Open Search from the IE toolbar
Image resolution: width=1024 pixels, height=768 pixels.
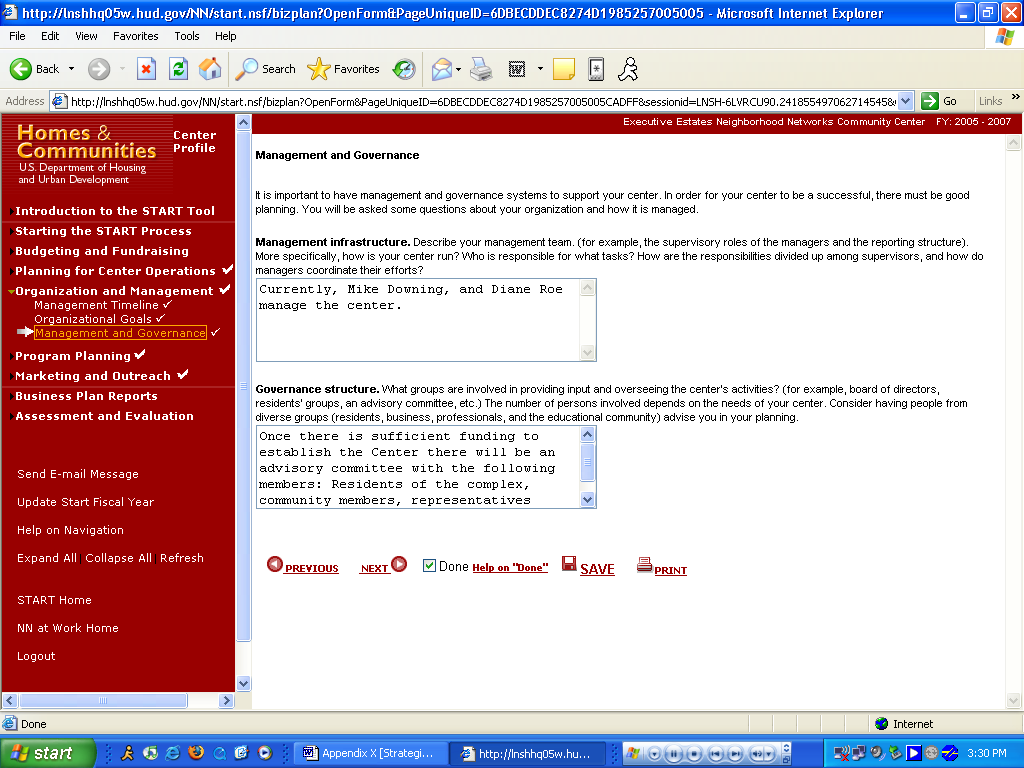click(264, 69)
